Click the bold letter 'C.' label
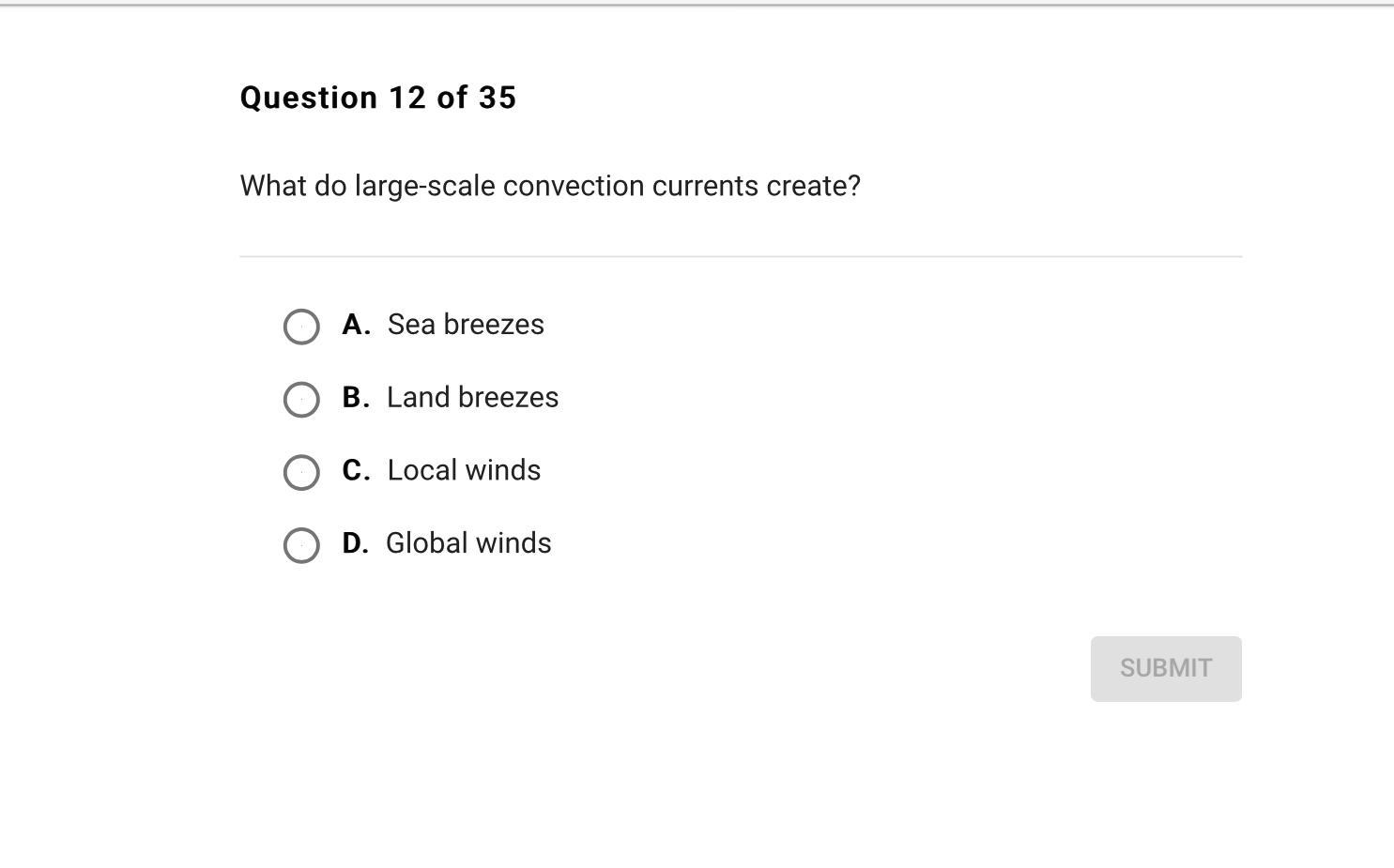This screenshot has width=1394, height=868. click(x=356, y=470)
